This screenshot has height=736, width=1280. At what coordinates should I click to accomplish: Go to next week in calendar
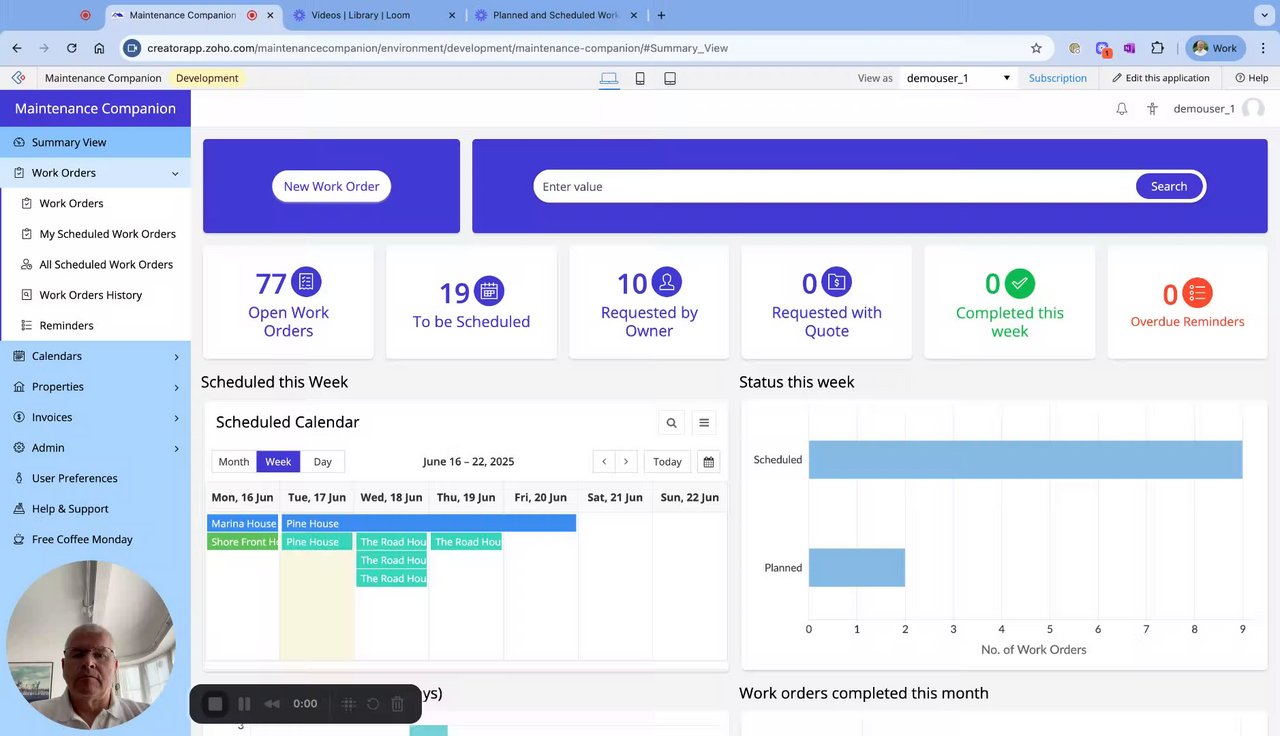pos(626,462)
